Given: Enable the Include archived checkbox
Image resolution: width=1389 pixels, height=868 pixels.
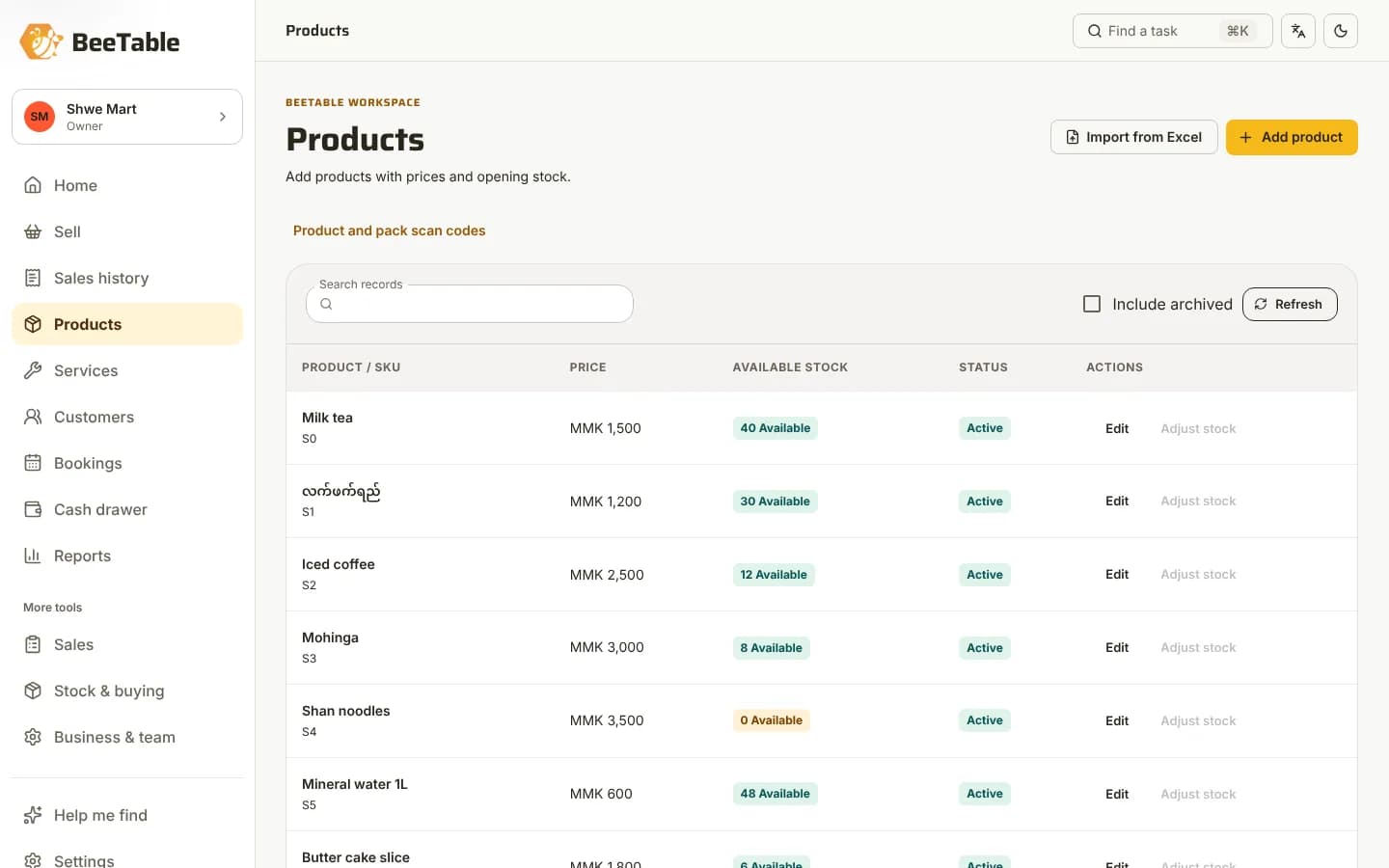Looking at the screenshot, I should pyautogui.click(x=1092, y=304).
